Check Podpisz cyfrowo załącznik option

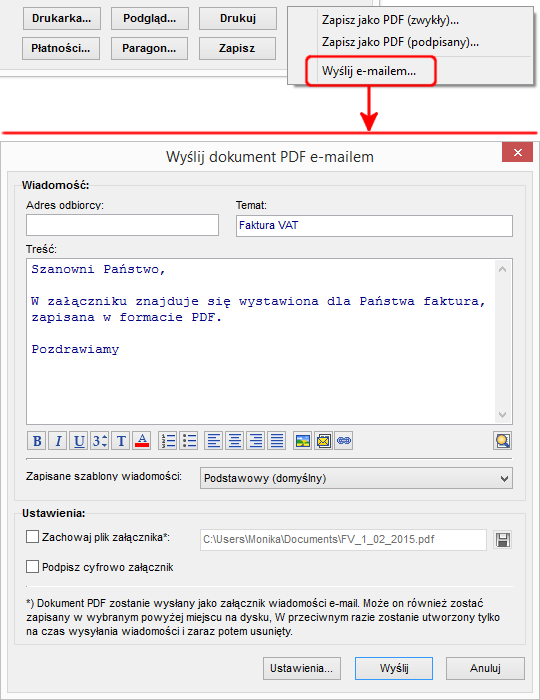pyautogui.click(x=32, y=567)
